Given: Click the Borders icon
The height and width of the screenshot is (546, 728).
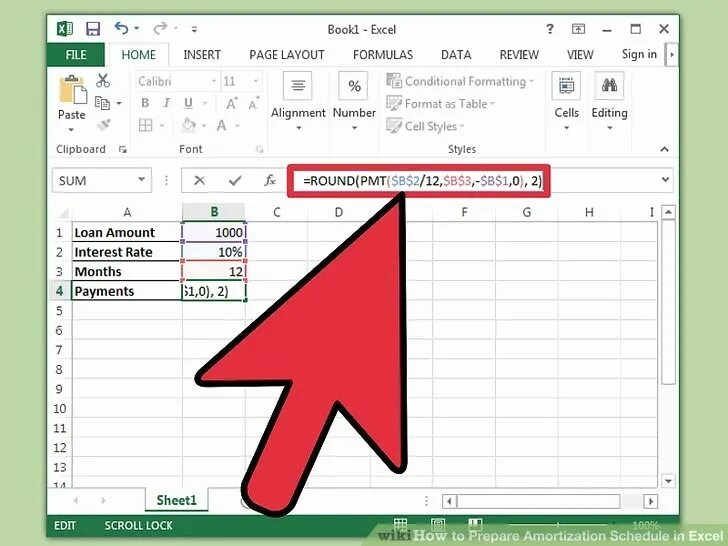Looking at the screenshot, I should (145, 125).
